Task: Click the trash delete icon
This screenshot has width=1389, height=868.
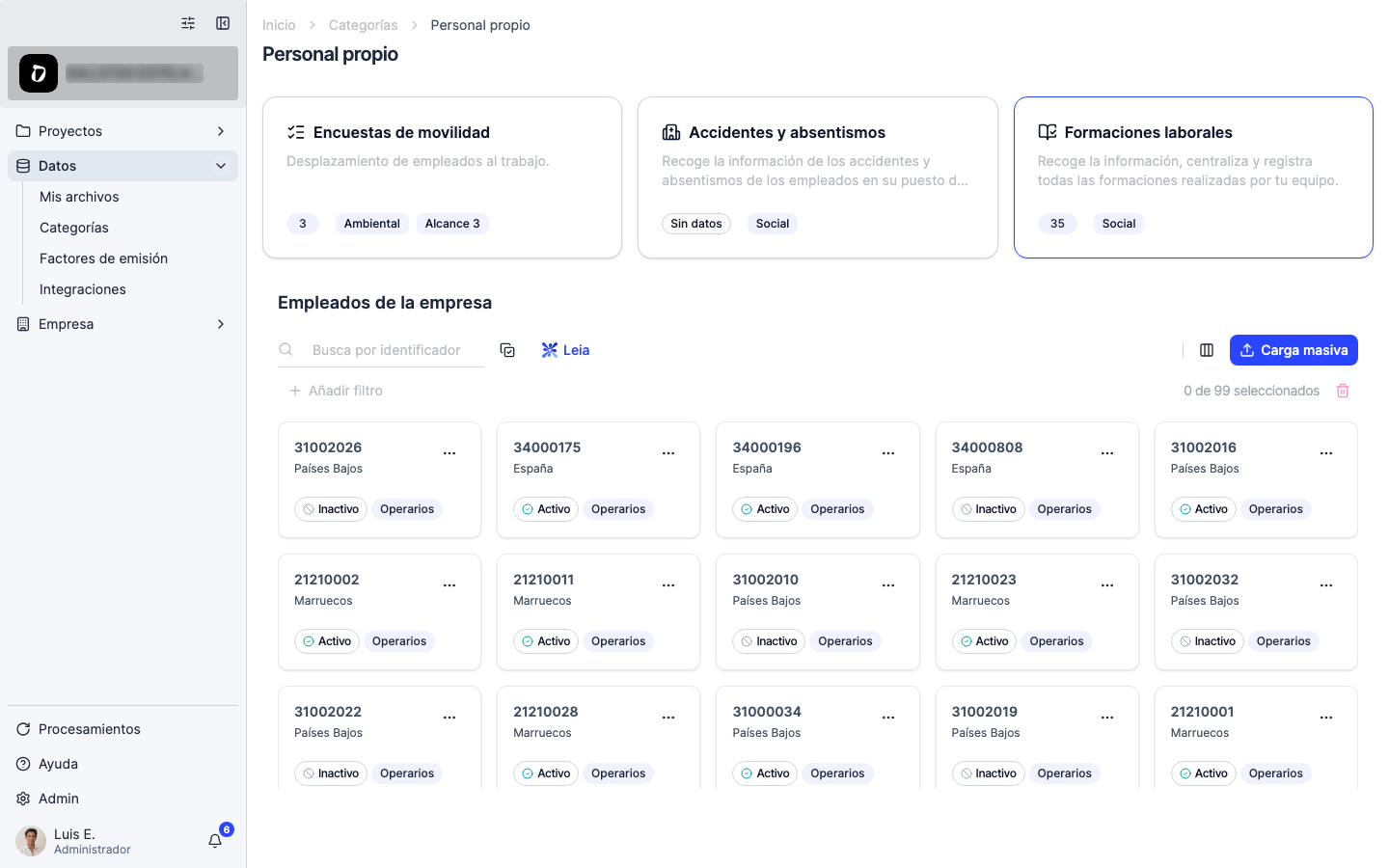Action: [x=1343, y=391]
